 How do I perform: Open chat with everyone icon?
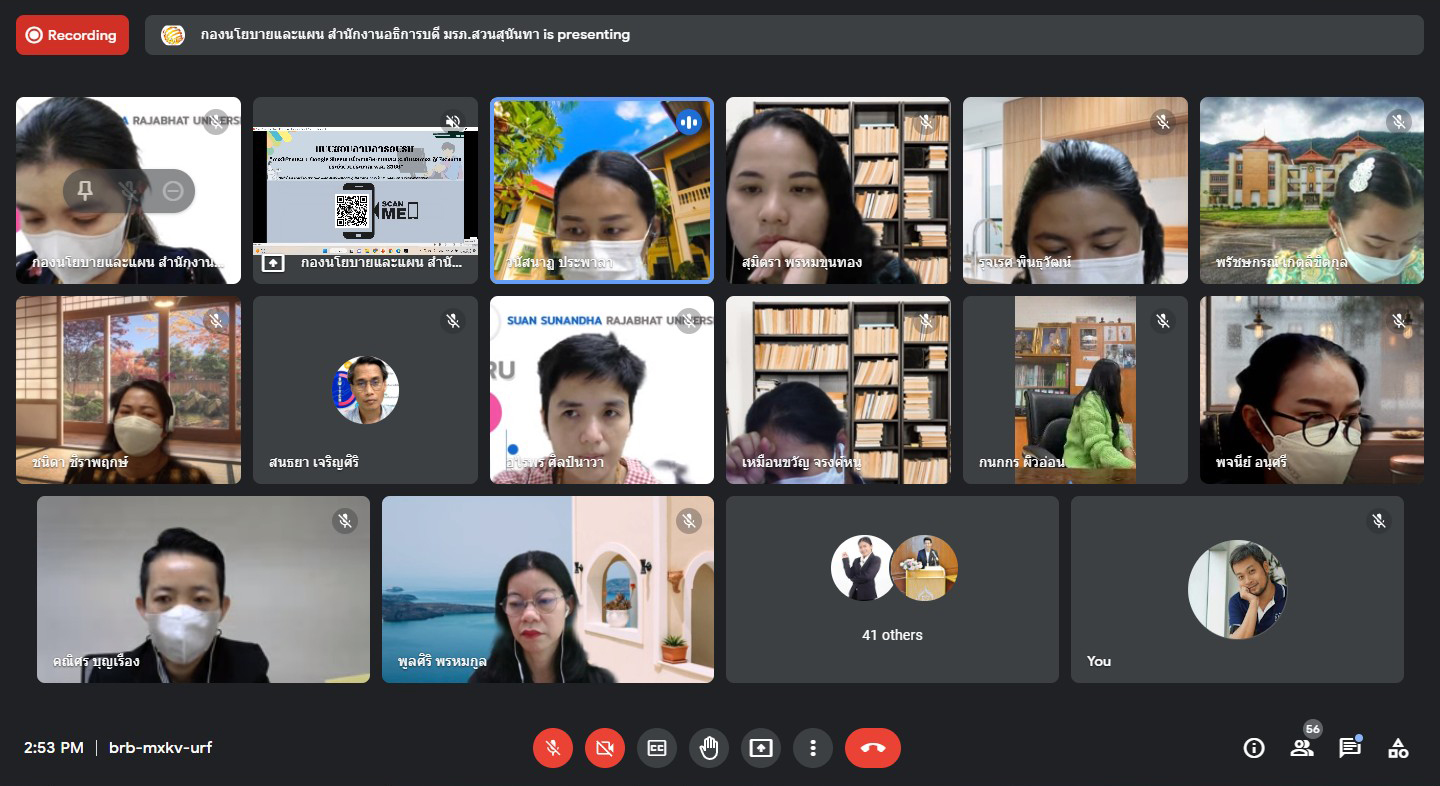coord(1350,748)
